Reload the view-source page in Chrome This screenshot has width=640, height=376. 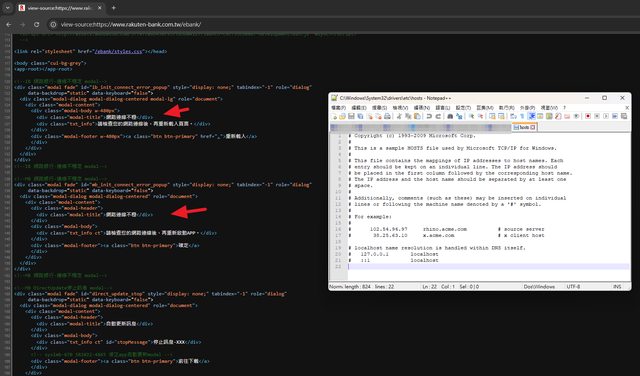click(36, 24)
